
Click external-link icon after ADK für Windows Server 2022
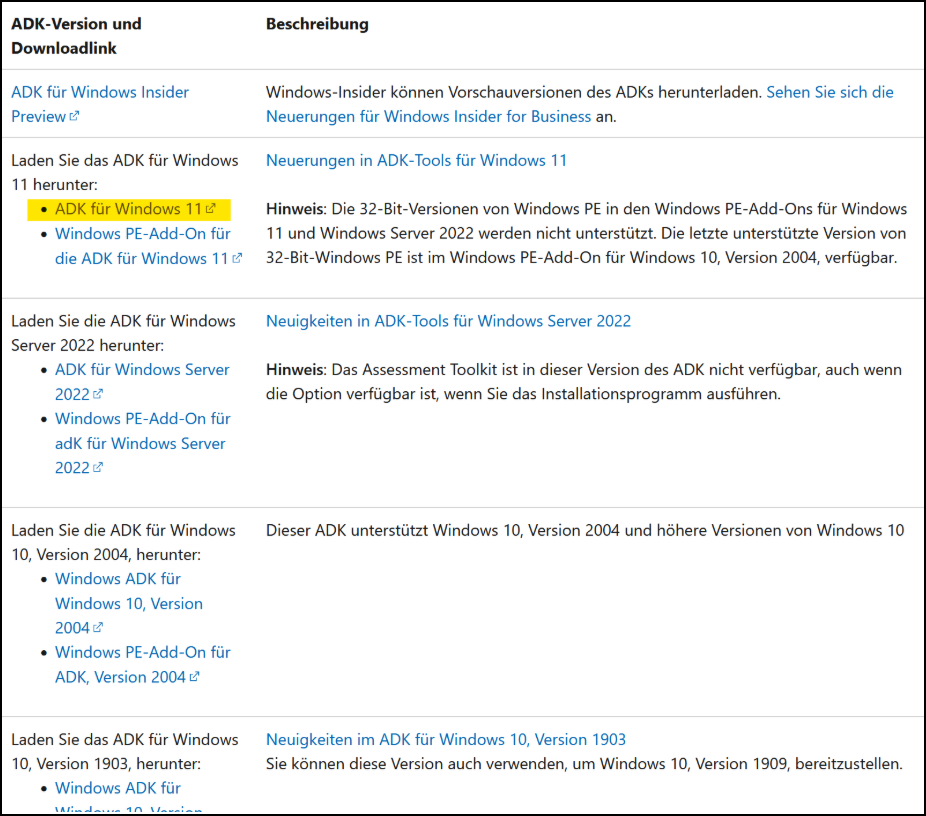coord(98,395)
